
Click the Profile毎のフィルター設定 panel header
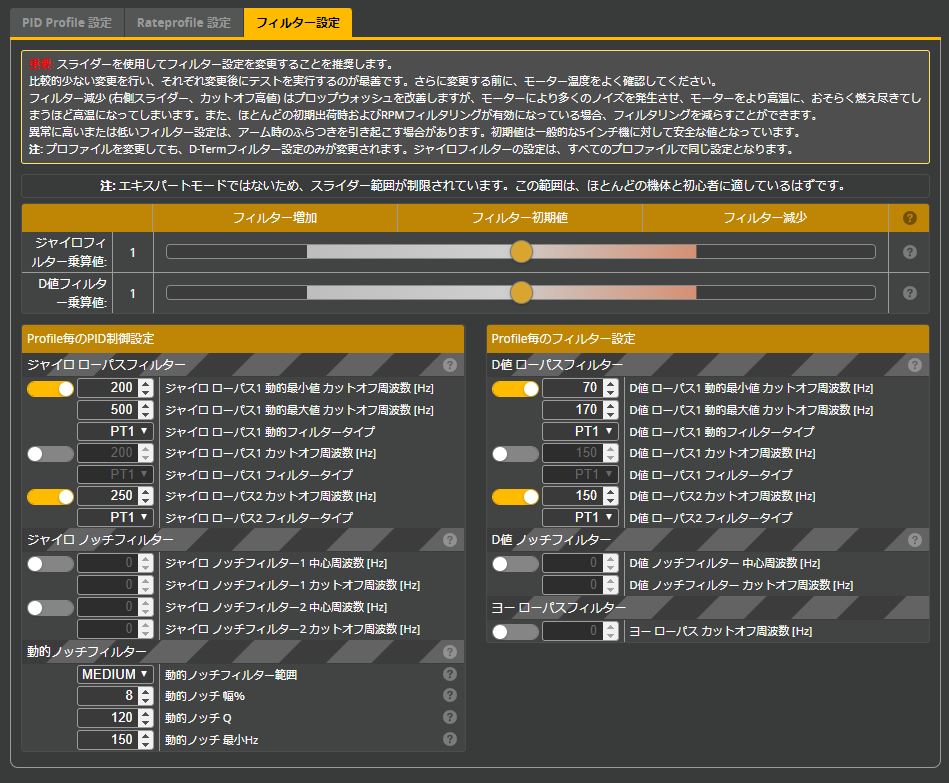pos(708,339)
